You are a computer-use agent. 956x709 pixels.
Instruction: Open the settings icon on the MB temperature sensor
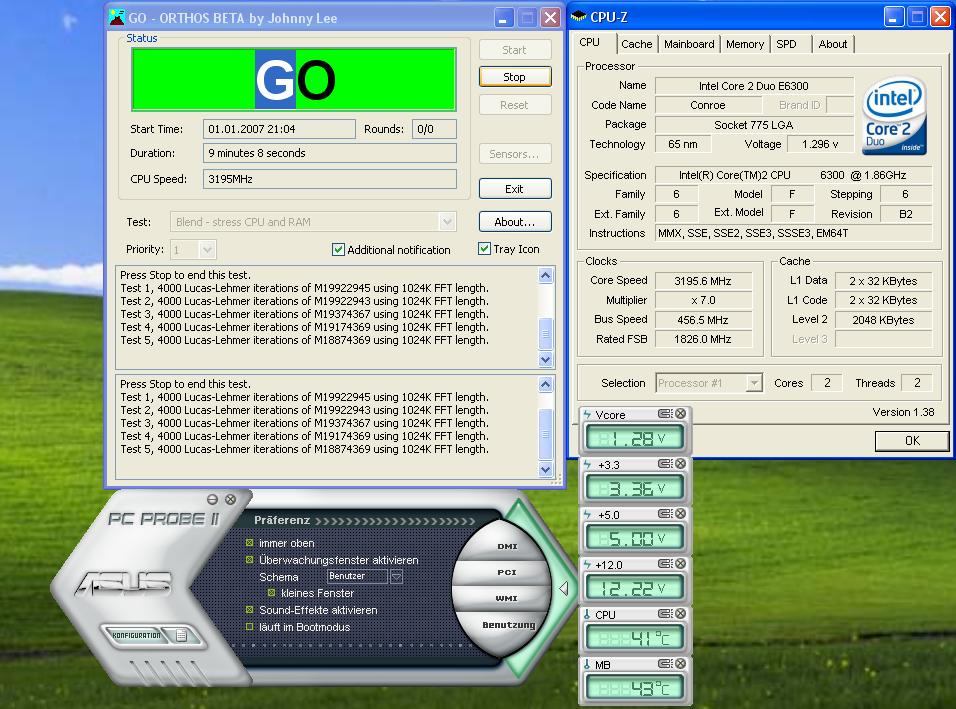pyautogui.click(x=665, y=664)
